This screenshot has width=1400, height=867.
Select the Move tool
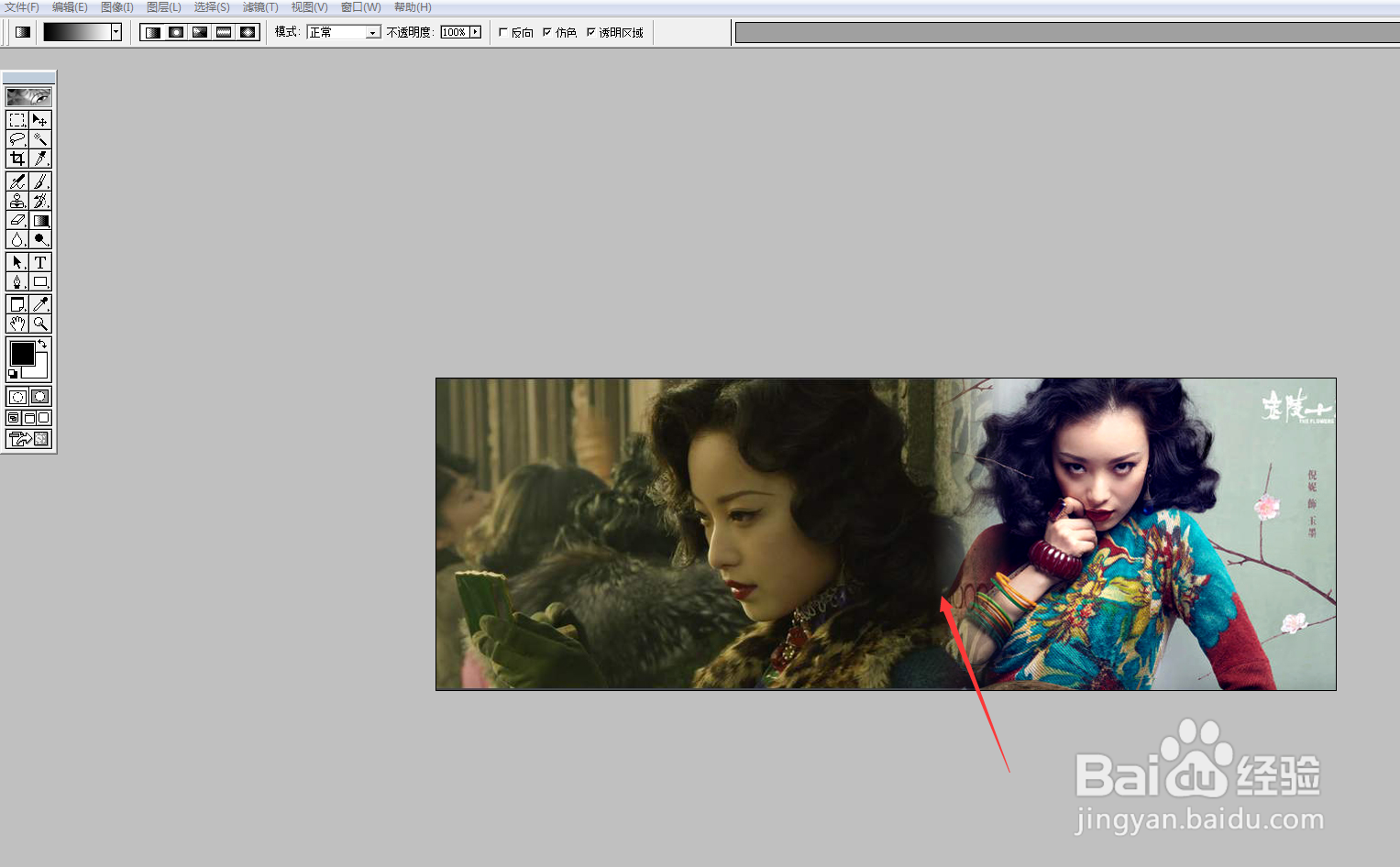click(x=40, y=120)
